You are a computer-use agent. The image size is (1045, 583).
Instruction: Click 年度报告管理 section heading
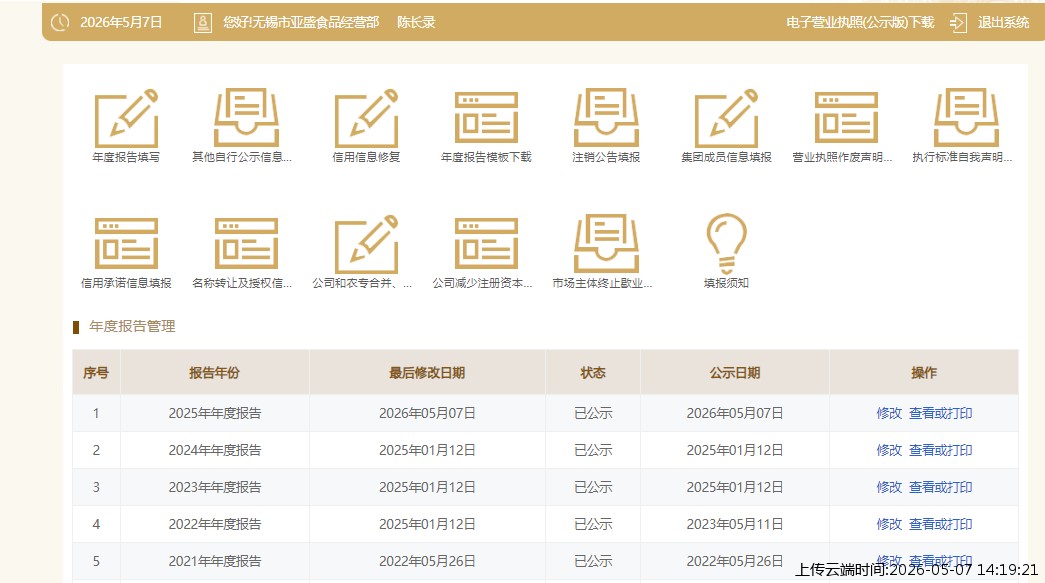click(132, 326)
